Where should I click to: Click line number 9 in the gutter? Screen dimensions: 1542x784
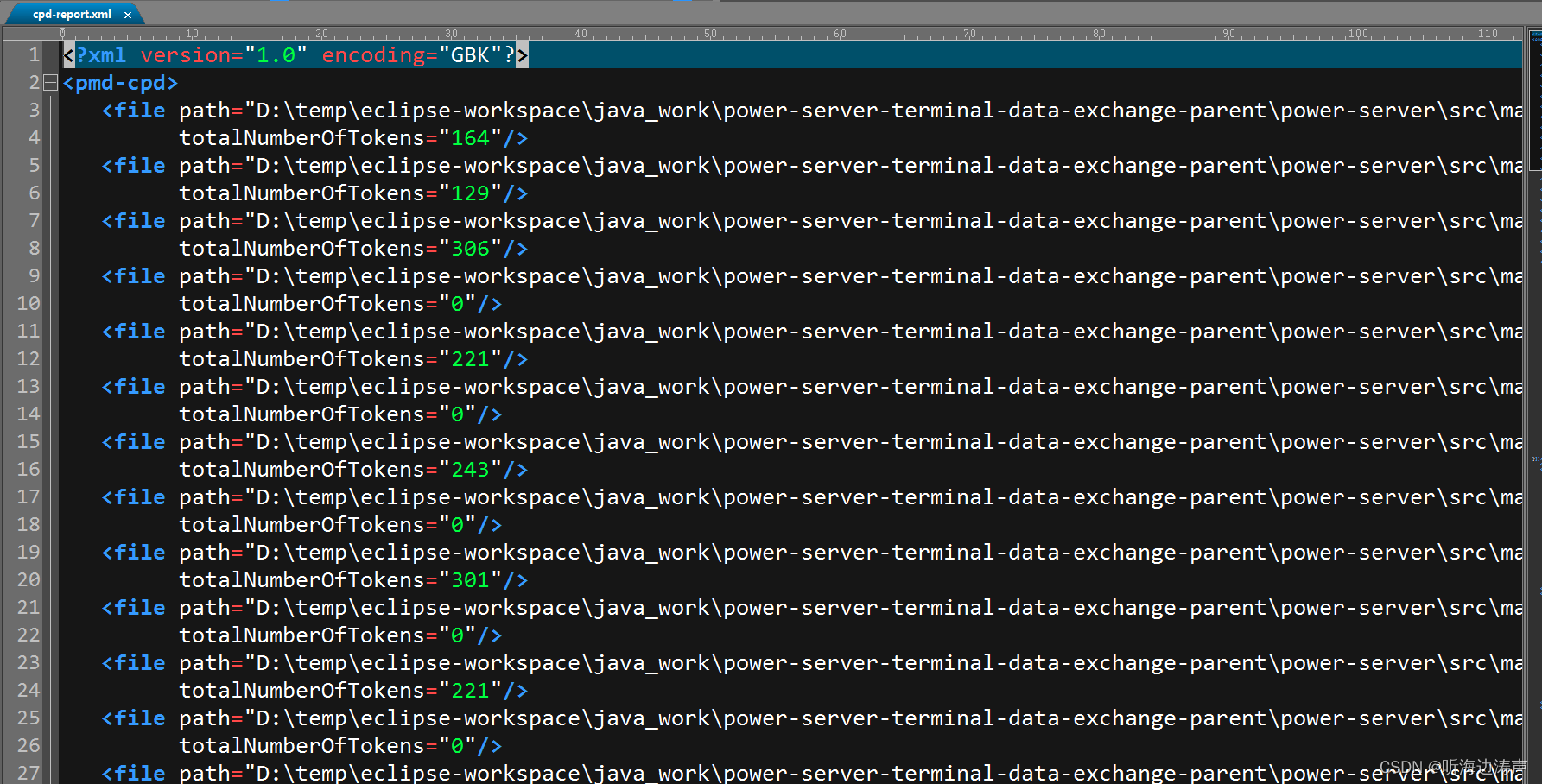coord(35,276)
